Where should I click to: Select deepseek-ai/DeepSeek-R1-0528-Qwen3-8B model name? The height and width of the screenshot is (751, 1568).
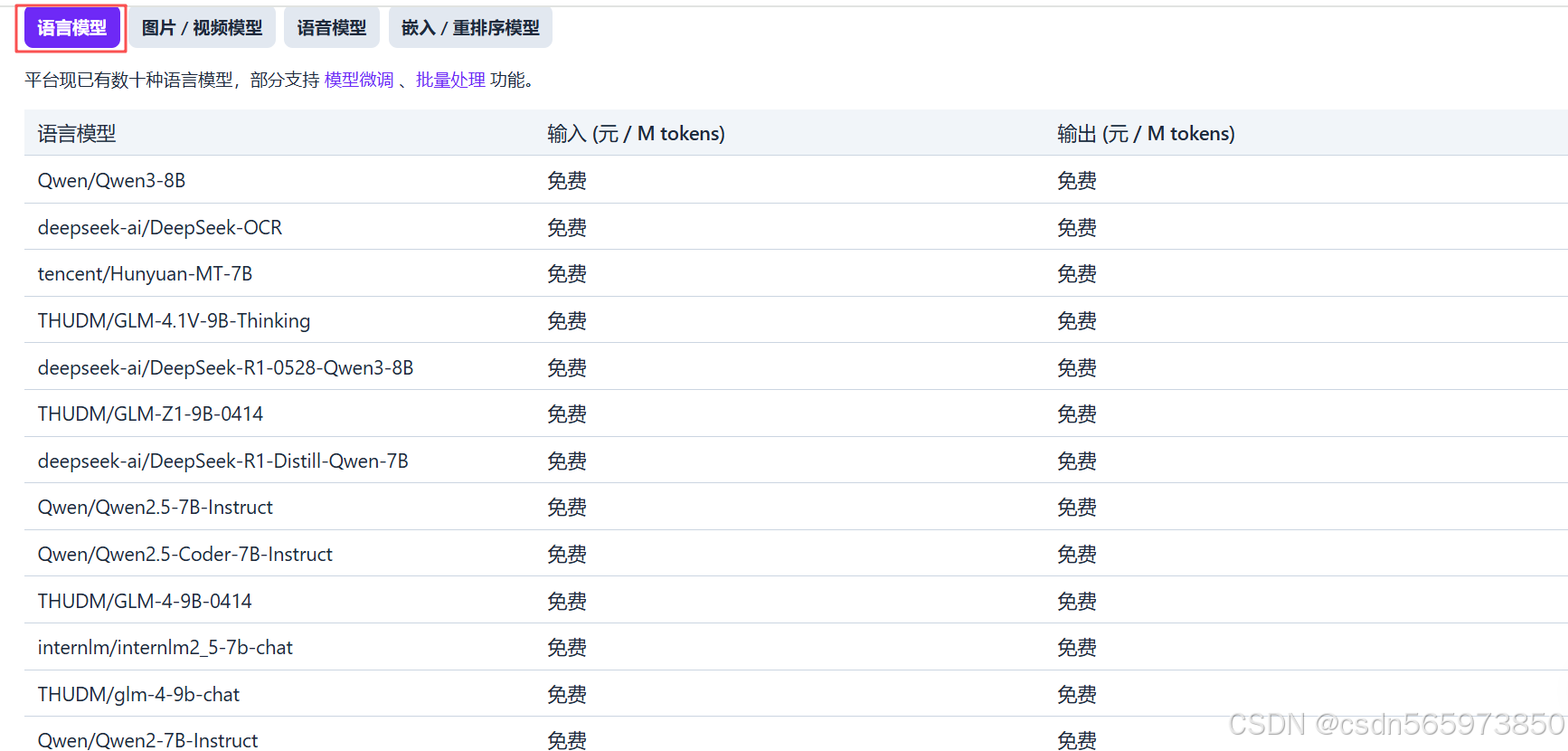click(x=225, y=367)
